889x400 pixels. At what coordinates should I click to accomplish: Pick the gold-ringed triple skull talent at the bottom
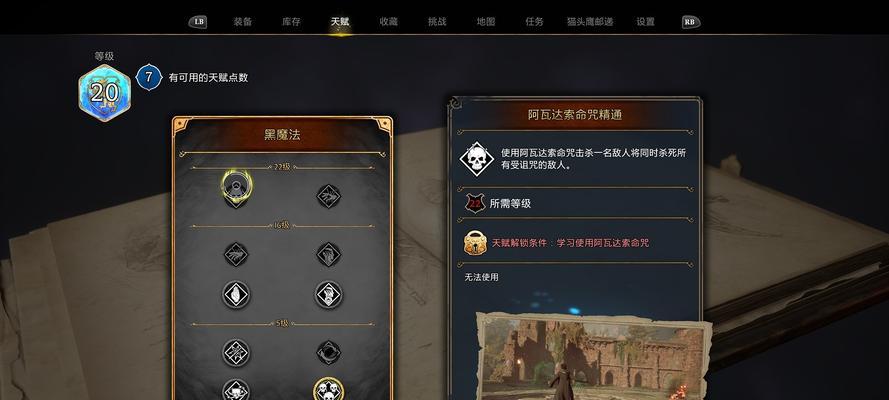click(x=328, y=389)
